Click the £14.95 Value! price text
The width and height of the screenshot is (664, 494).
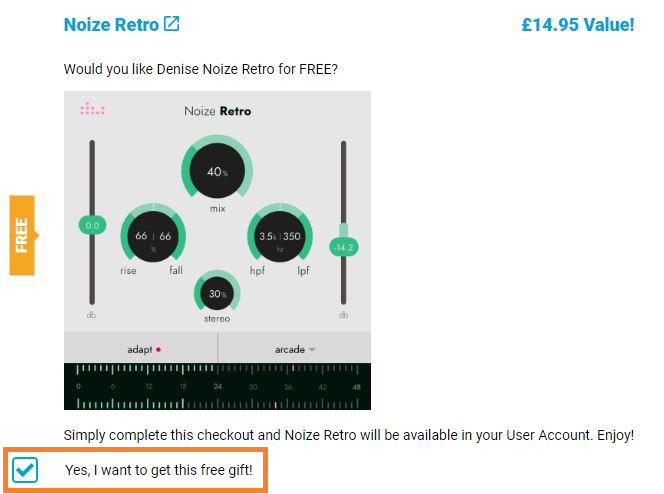(577, 24)
